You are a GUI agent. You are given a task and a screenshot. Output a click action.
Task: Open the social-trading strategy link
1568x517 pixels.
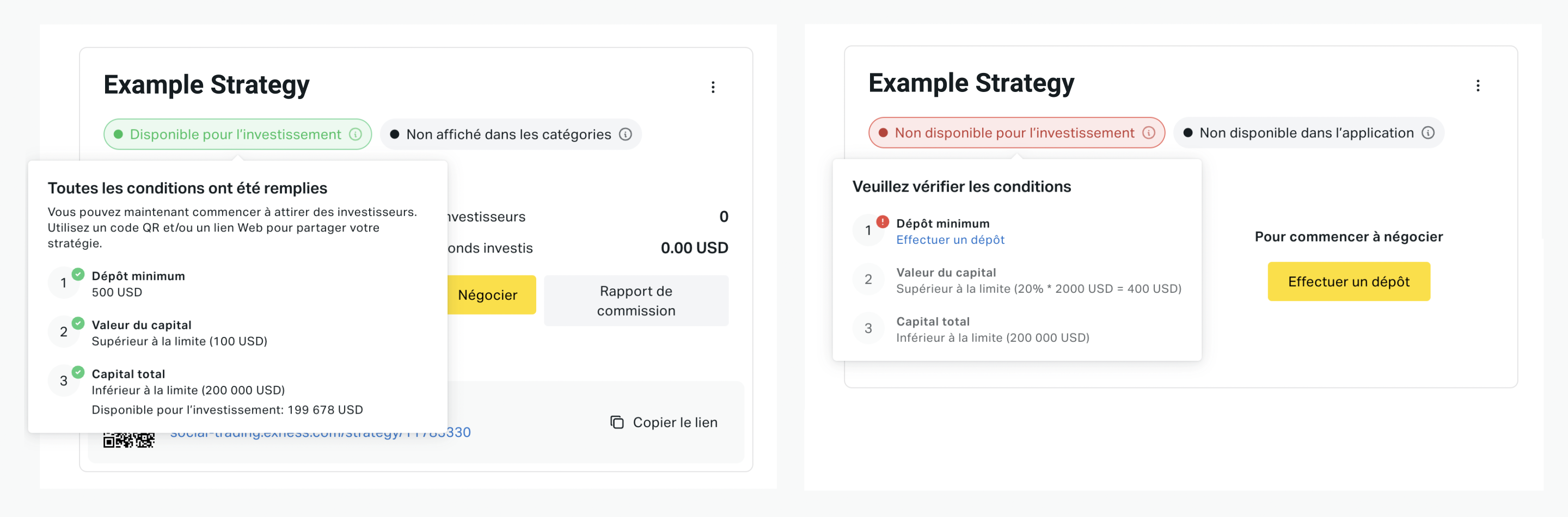pos(320,434)
